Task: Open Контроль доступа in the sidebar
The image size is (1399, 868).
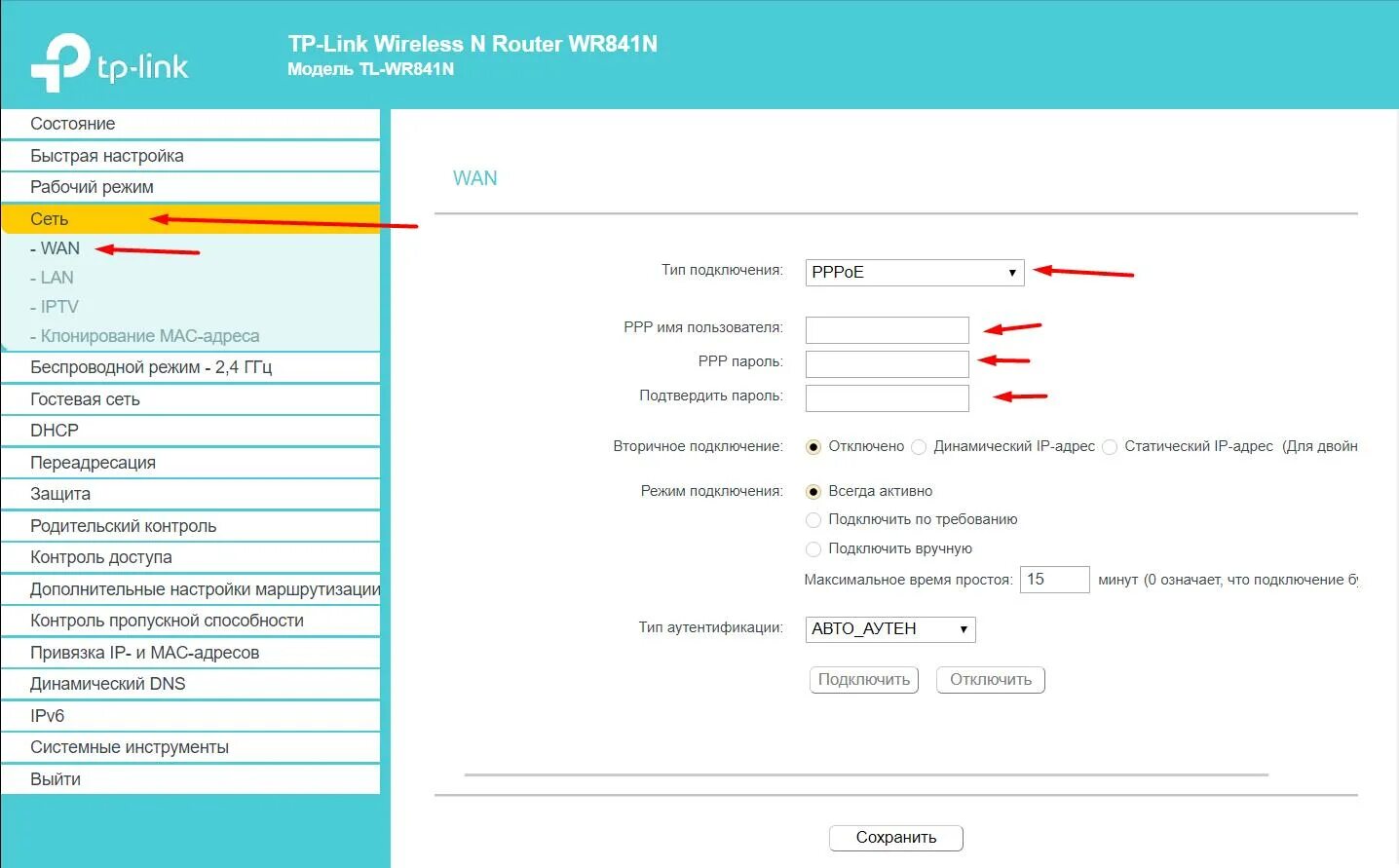Action: pos(190,557)
